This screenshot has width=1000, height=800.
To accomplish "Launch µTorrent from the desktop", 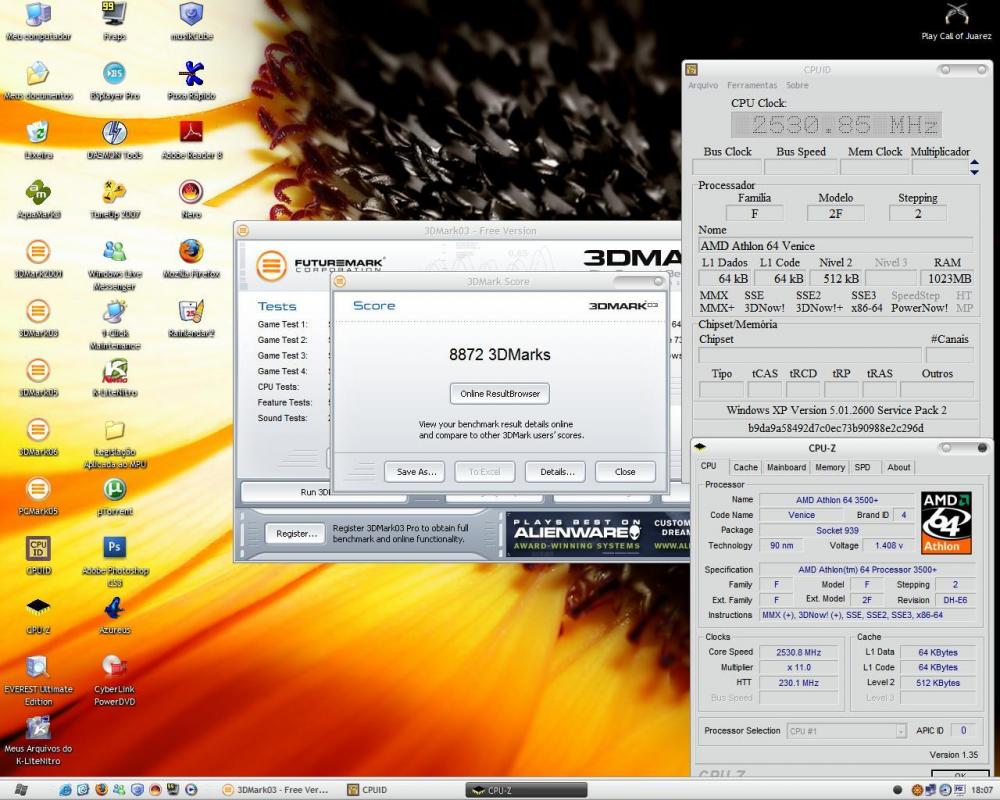I will [x=114, y=489].
